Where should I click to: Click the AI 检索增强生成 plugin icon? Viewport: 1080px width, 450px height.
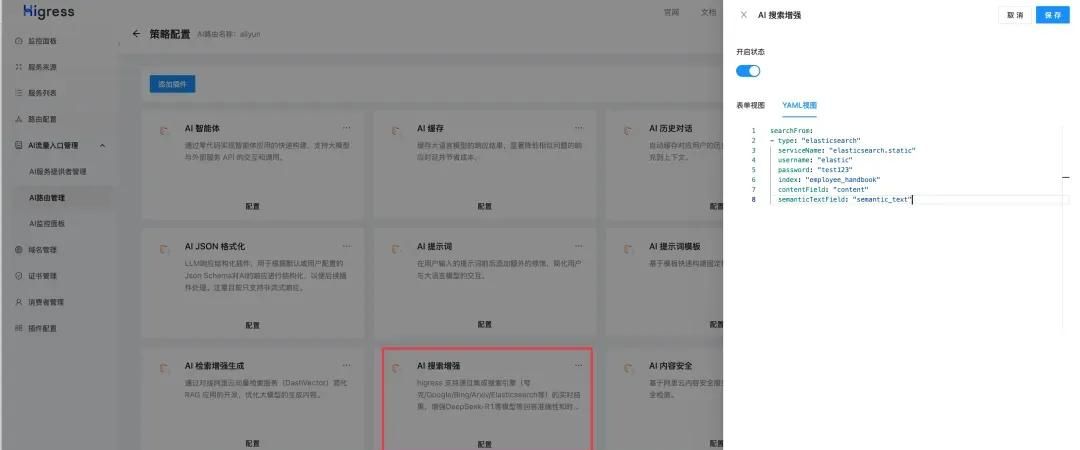pos(164,368)
